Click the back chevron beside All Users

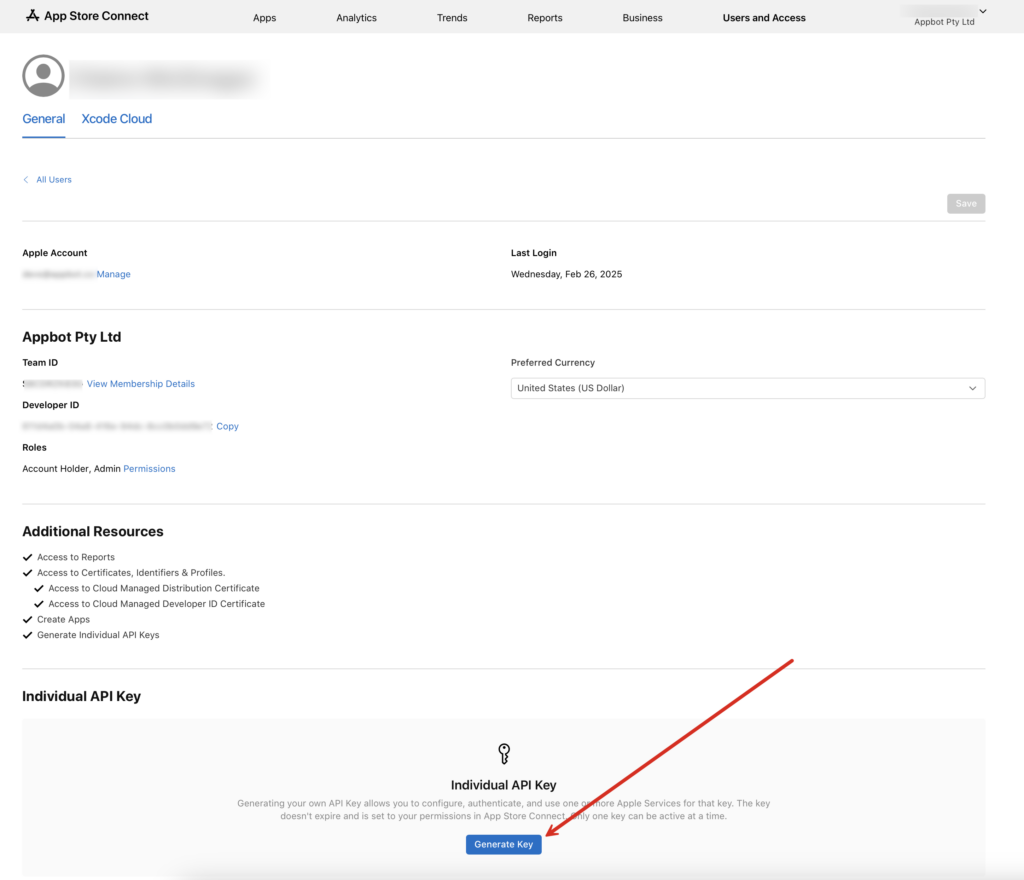click(25, 179)
